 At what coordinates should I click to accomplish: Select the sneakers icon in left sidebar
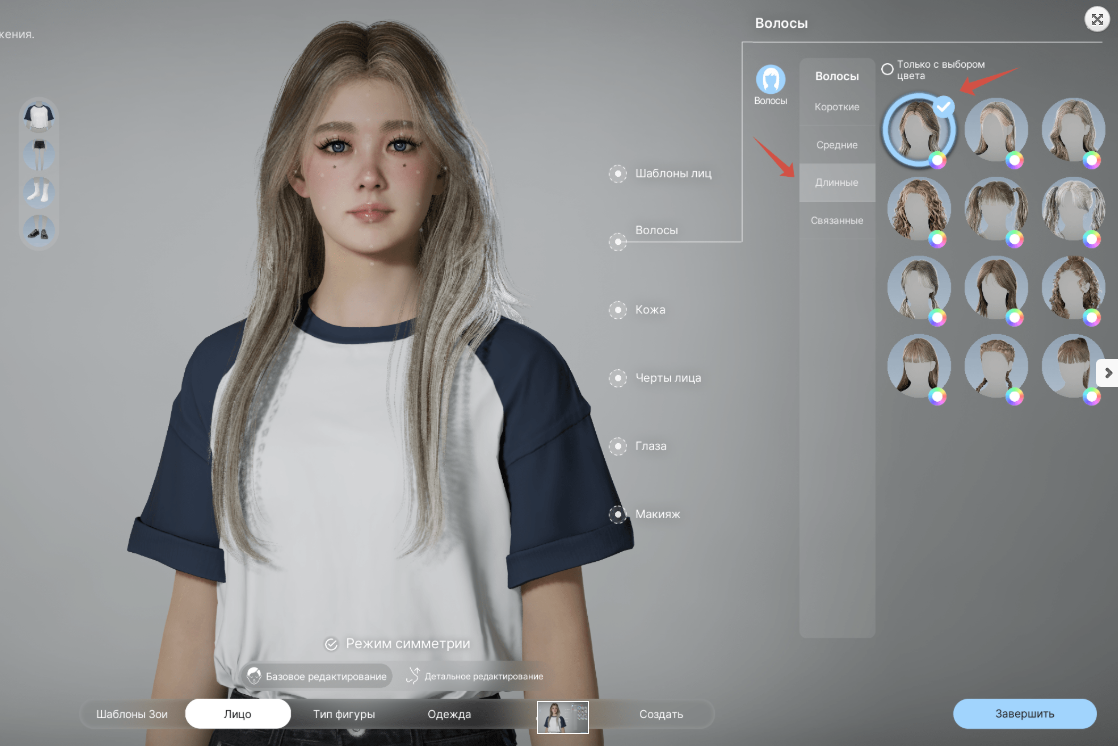39,230
